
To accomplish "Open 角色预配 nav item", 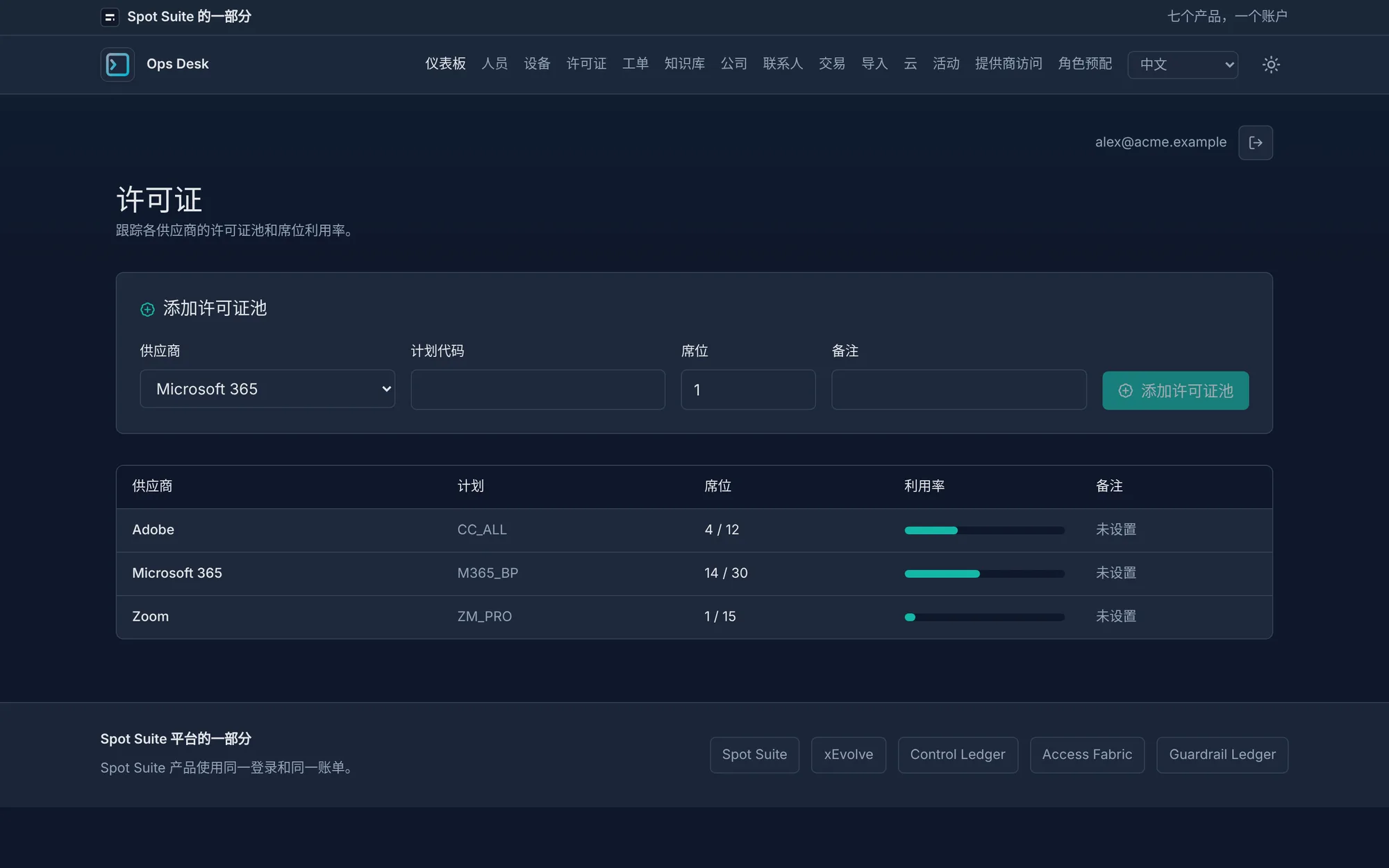I will (1085, 64).
